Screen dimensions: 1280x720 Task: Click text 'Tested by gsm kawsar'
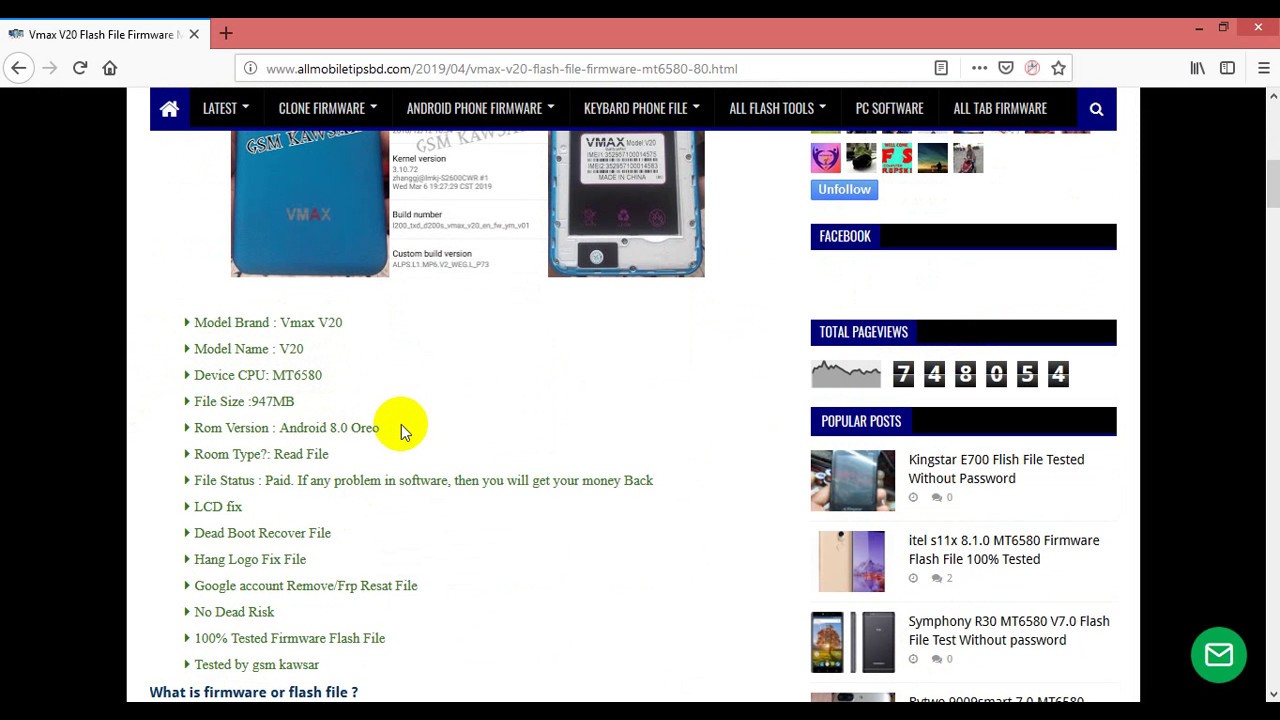click(x=256, y=664)
